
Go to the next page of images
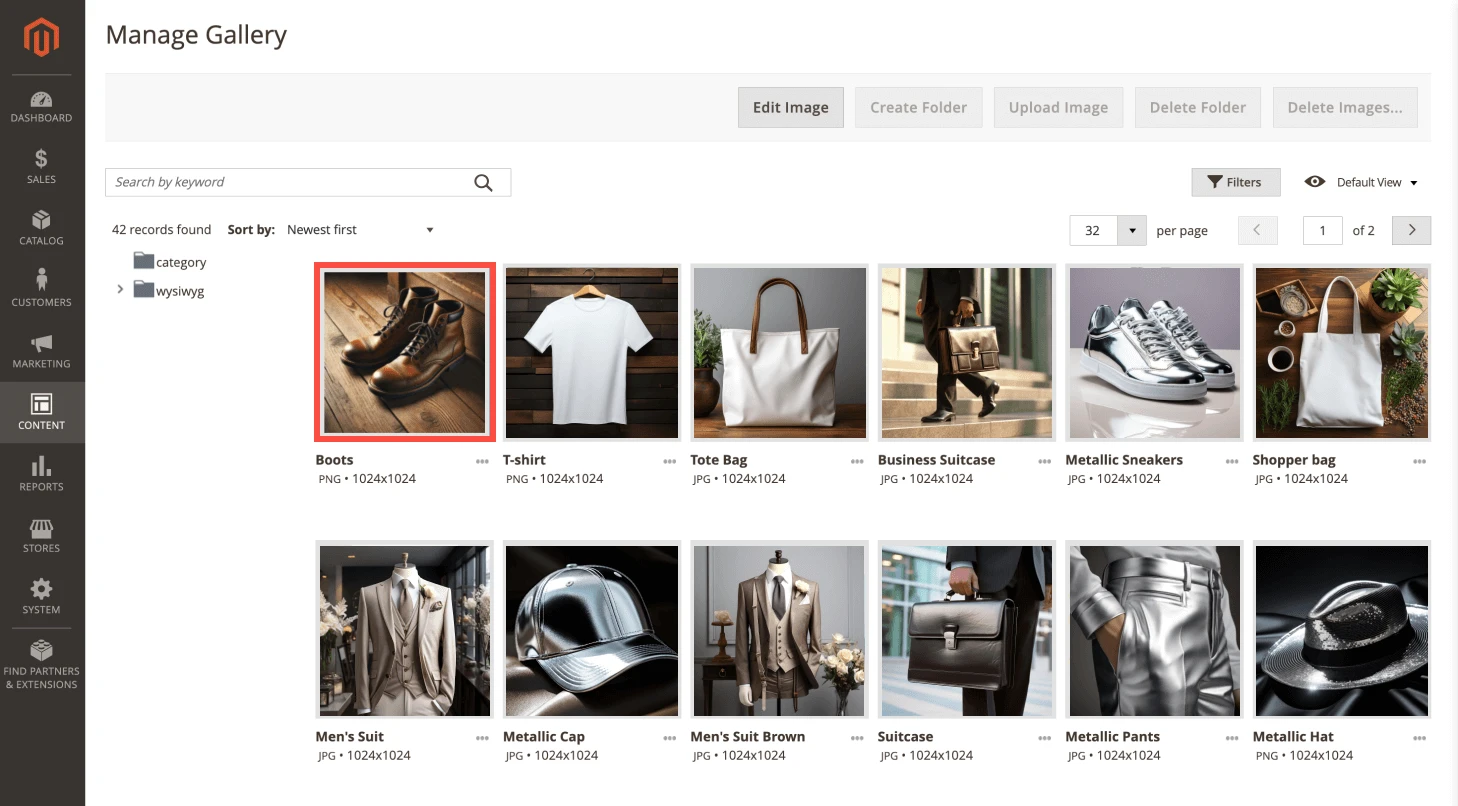tap(1411, 230)
